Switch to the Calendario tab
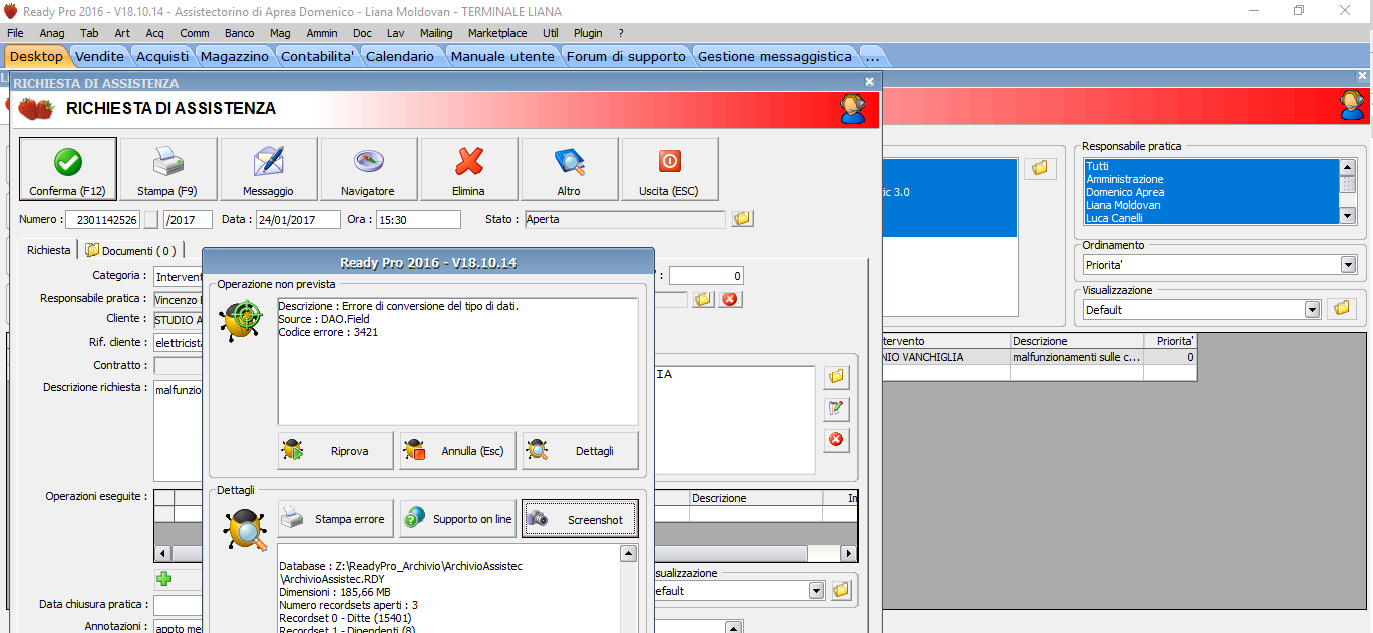This screenshot has height=633, width=1373. pyautogui.click(x=400, y=56)
